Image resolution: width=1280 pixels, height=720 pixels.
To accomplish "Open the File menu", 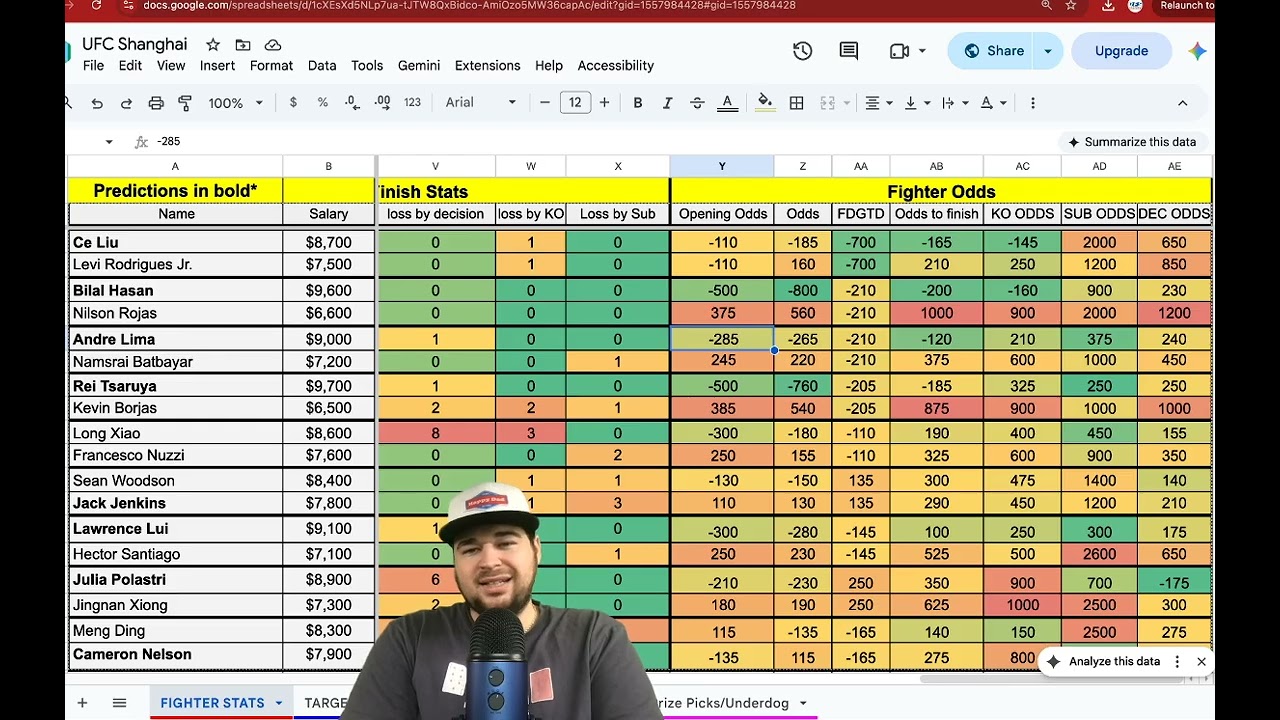I will (93, 66).
